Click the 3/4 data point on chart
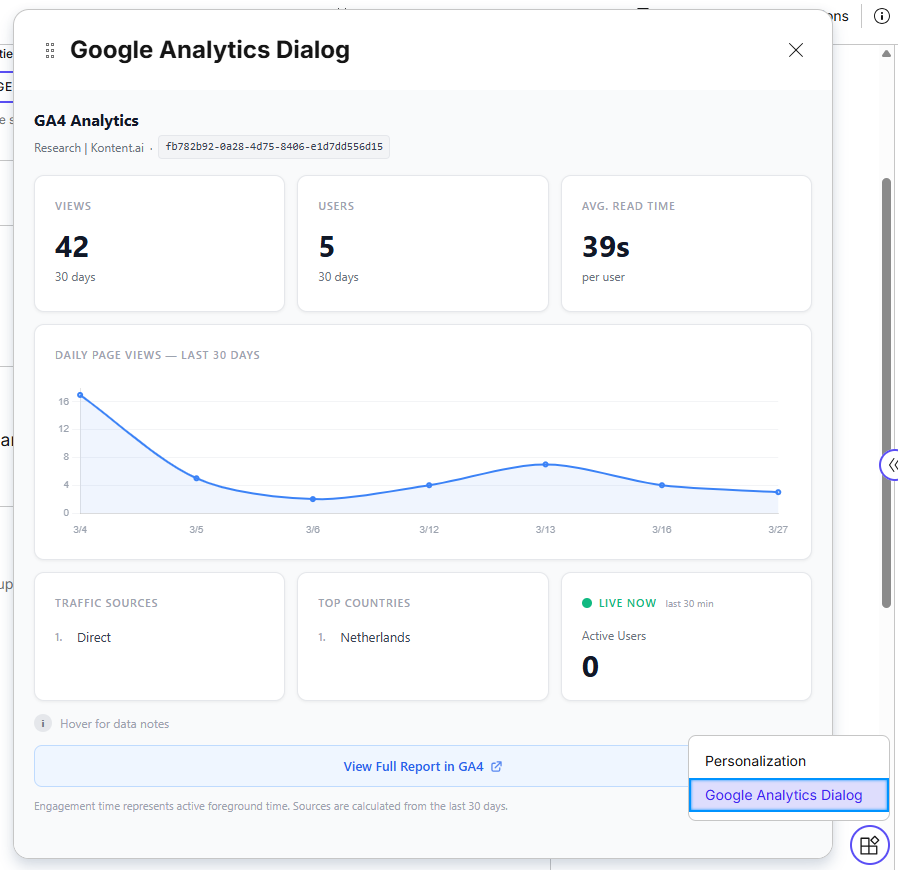This screenshot has height=870, width=898. (x=80, y=395)
